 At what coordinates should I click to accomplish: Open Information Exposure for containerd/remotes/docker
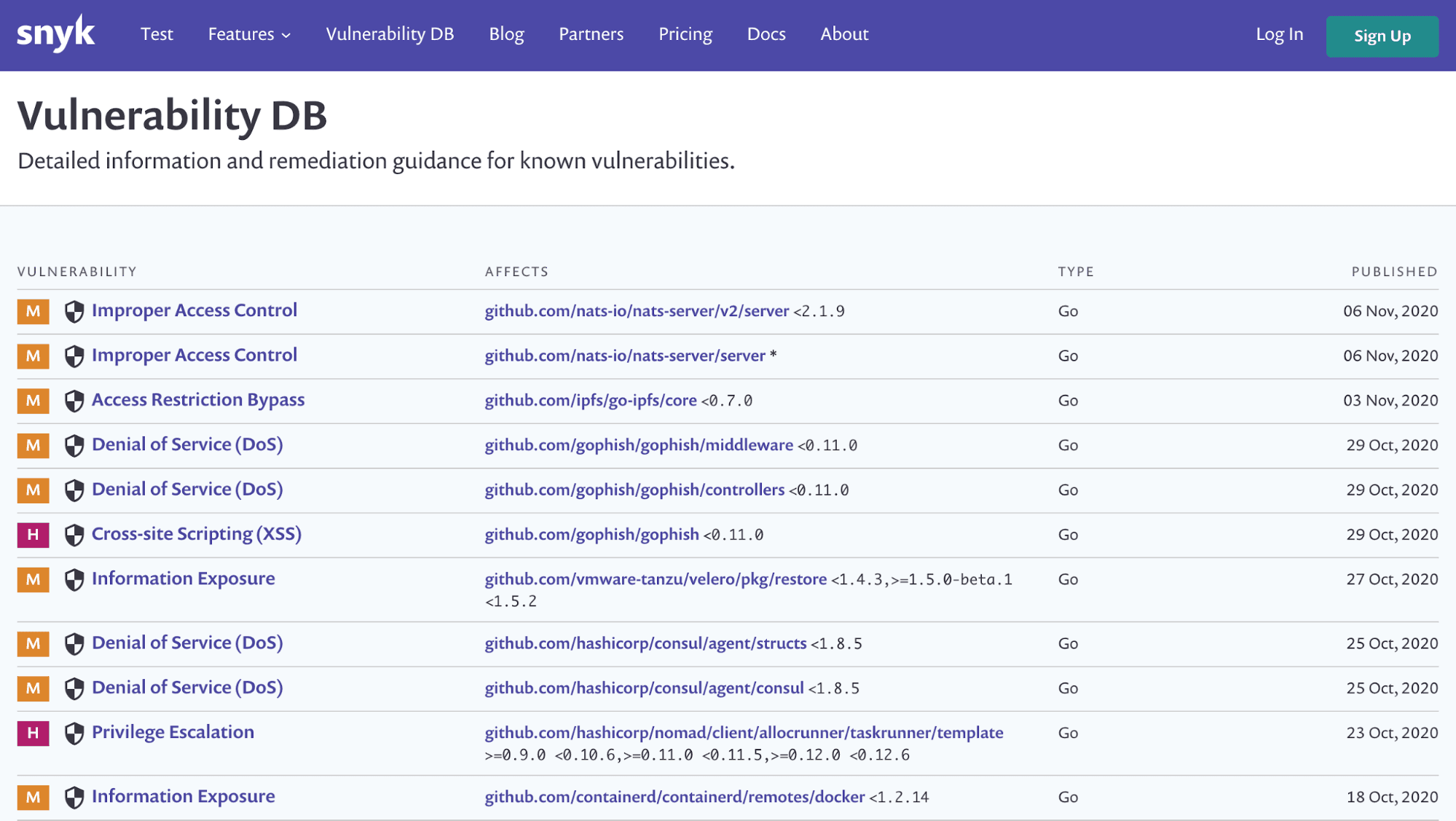[x=184, y=796]
